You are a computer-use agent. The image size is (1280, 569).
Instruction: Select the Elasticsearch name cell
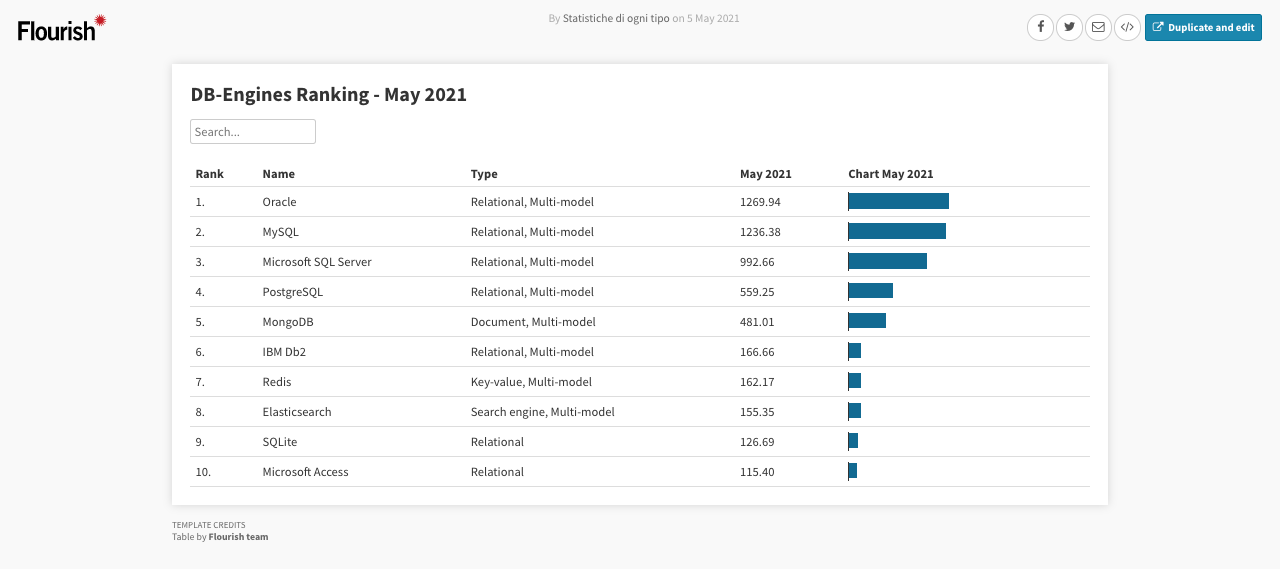(297, 412)
